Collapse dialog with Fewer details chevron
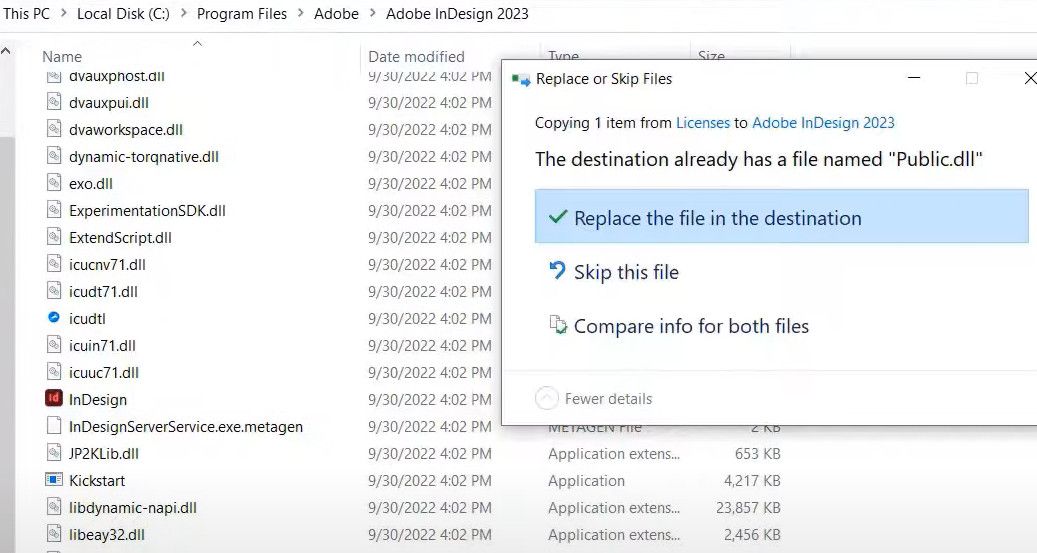1037x553 pixels. point(546,398)
